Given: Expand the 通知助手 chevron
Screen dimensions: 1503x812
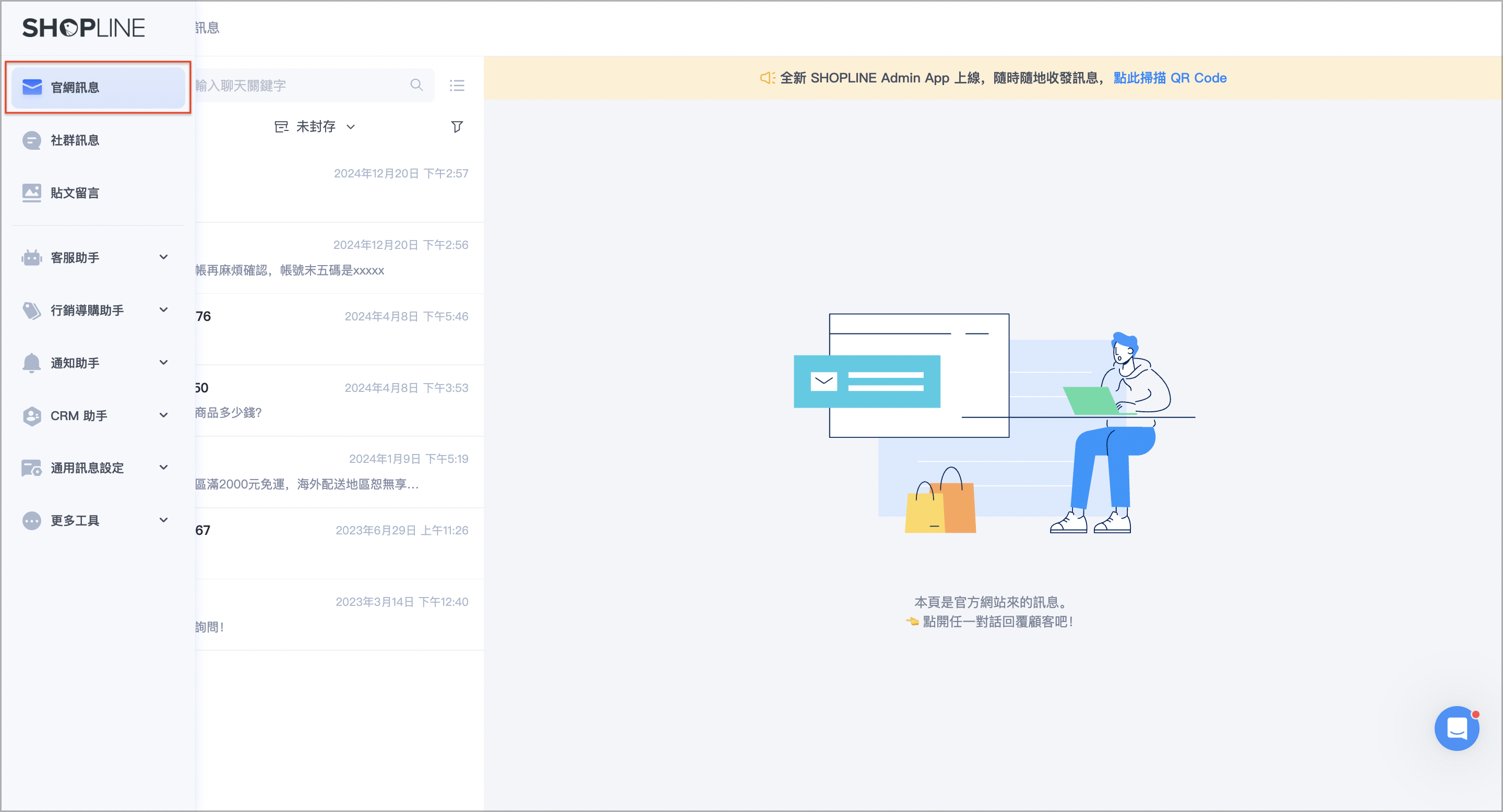Looking at the screenshot, I should coord(164,363).
